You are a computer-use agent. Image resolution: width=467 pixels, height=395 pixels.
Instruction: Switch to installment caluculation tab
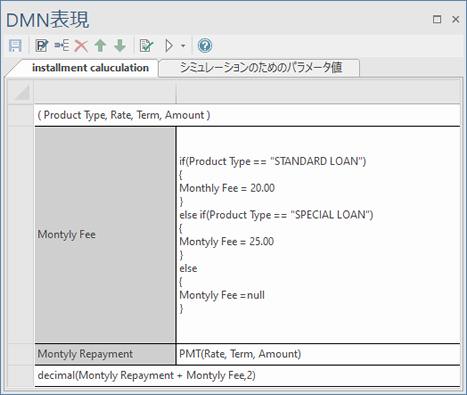[90, 68]
